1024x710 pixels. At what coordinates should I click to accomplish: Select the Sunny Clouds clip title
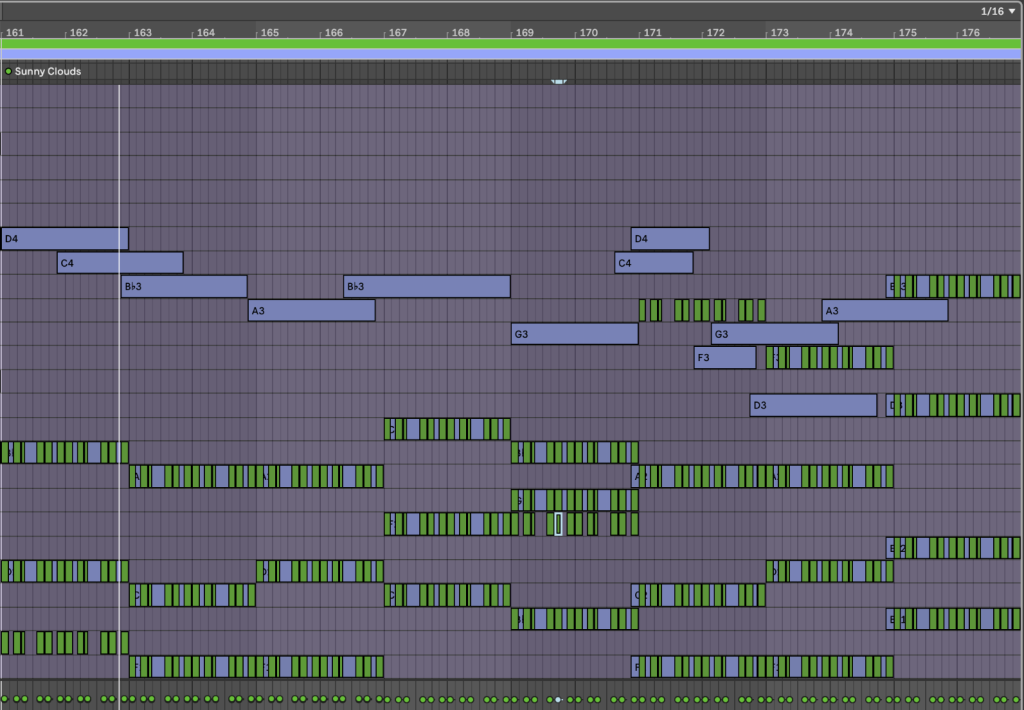(x=48, y=72)
